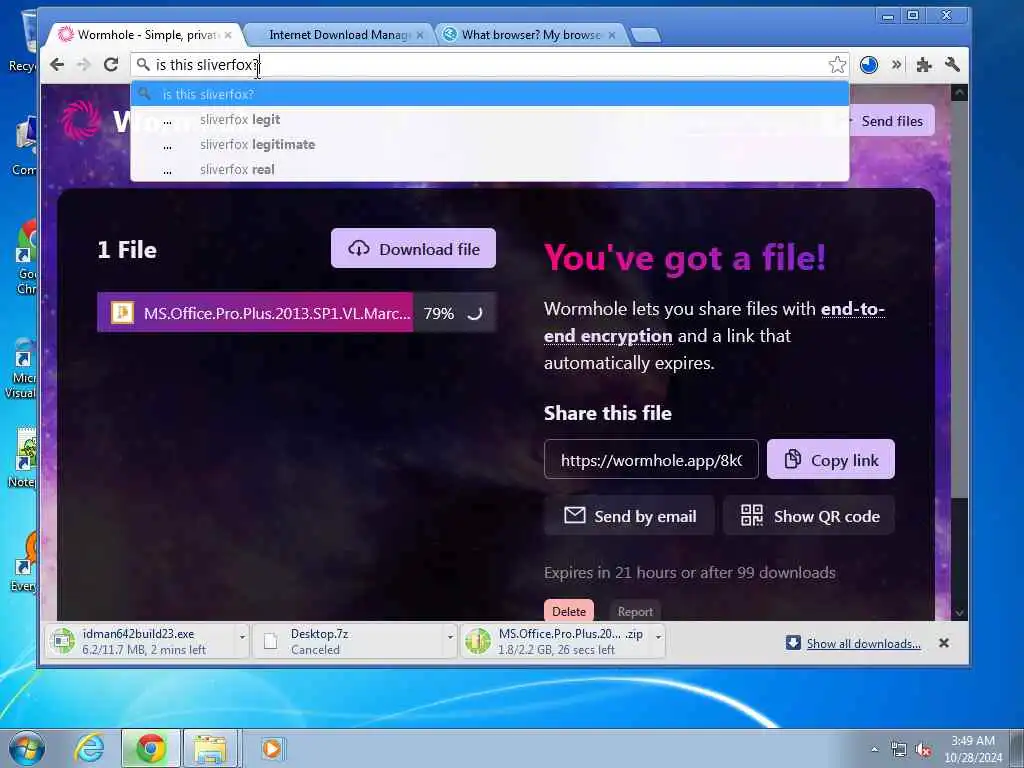Bookmark this page with the star icon
1024x768 pixels.
point(837,65)
